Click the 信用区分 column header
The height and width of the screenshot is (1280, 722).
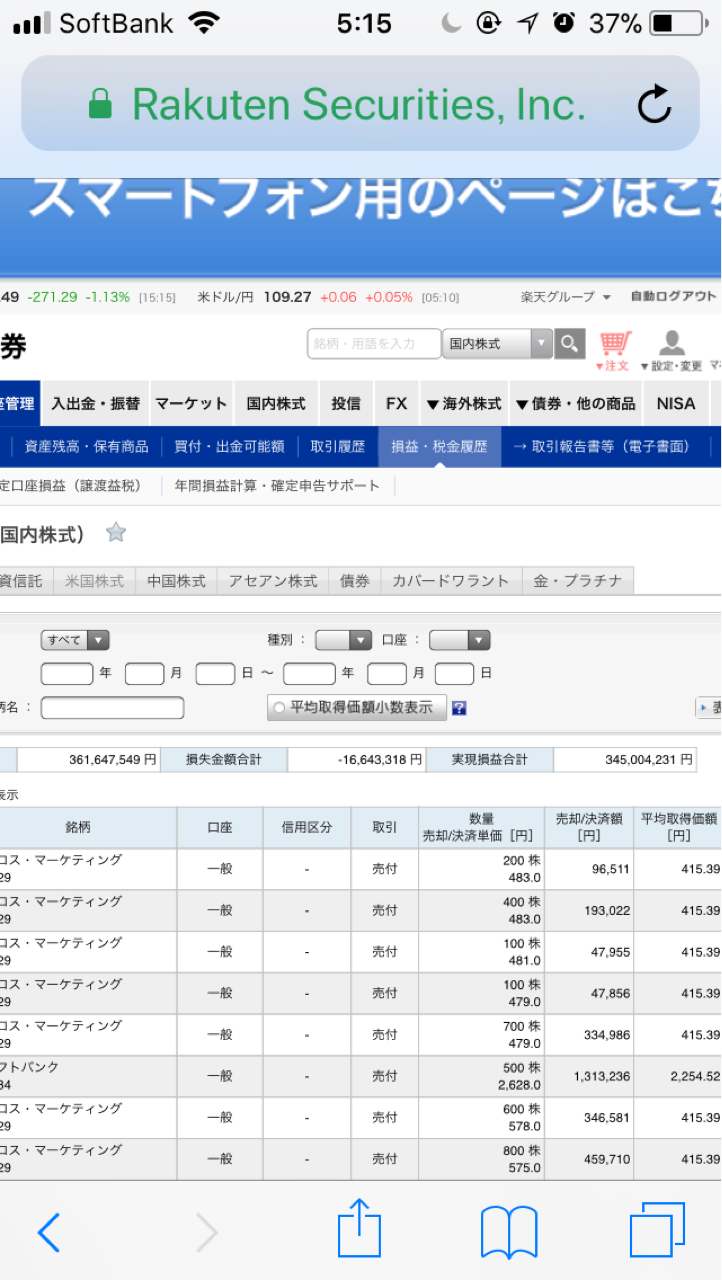[x=307, y=828]
